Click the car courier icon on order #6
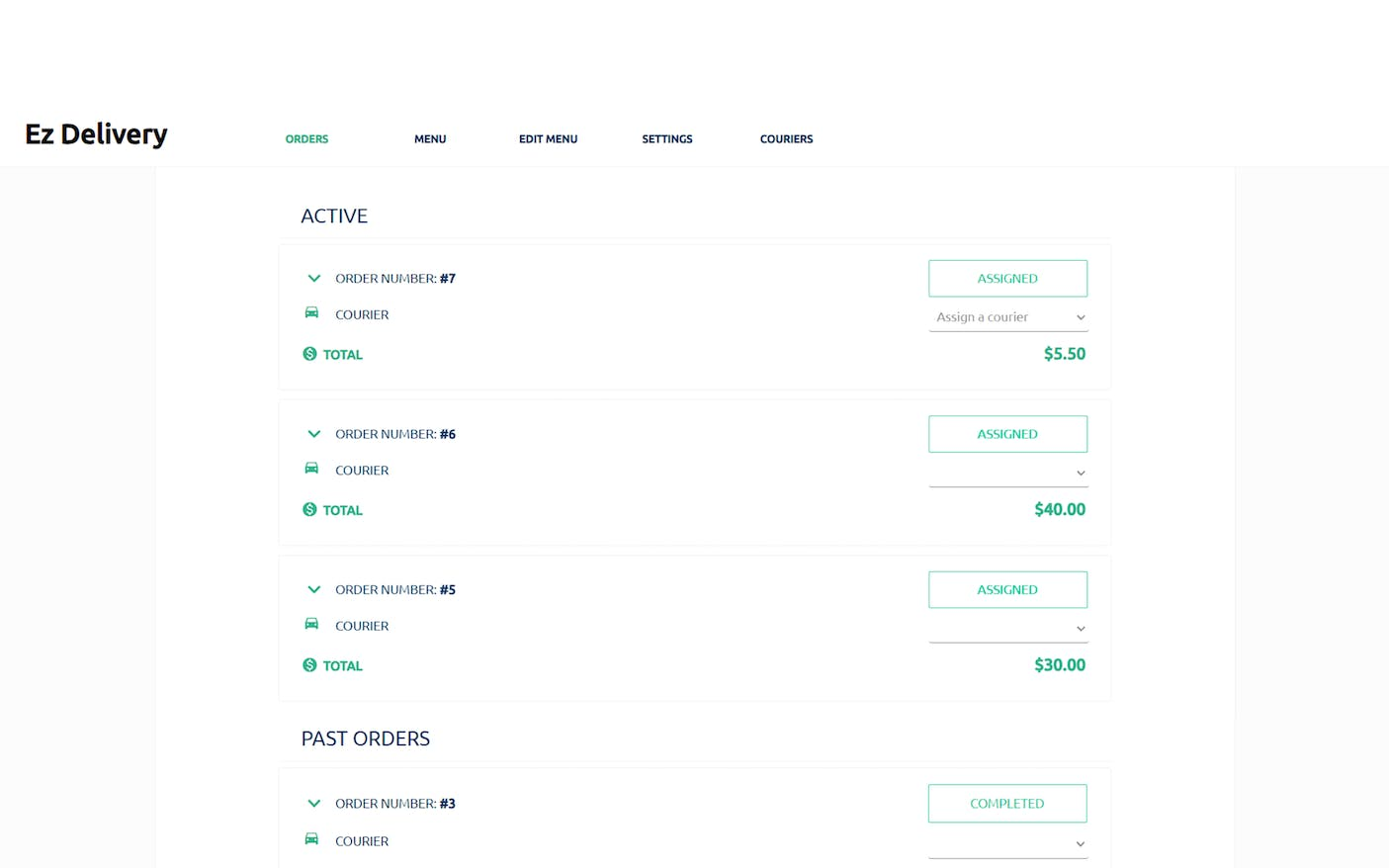1389x868 pixels. 311,469
